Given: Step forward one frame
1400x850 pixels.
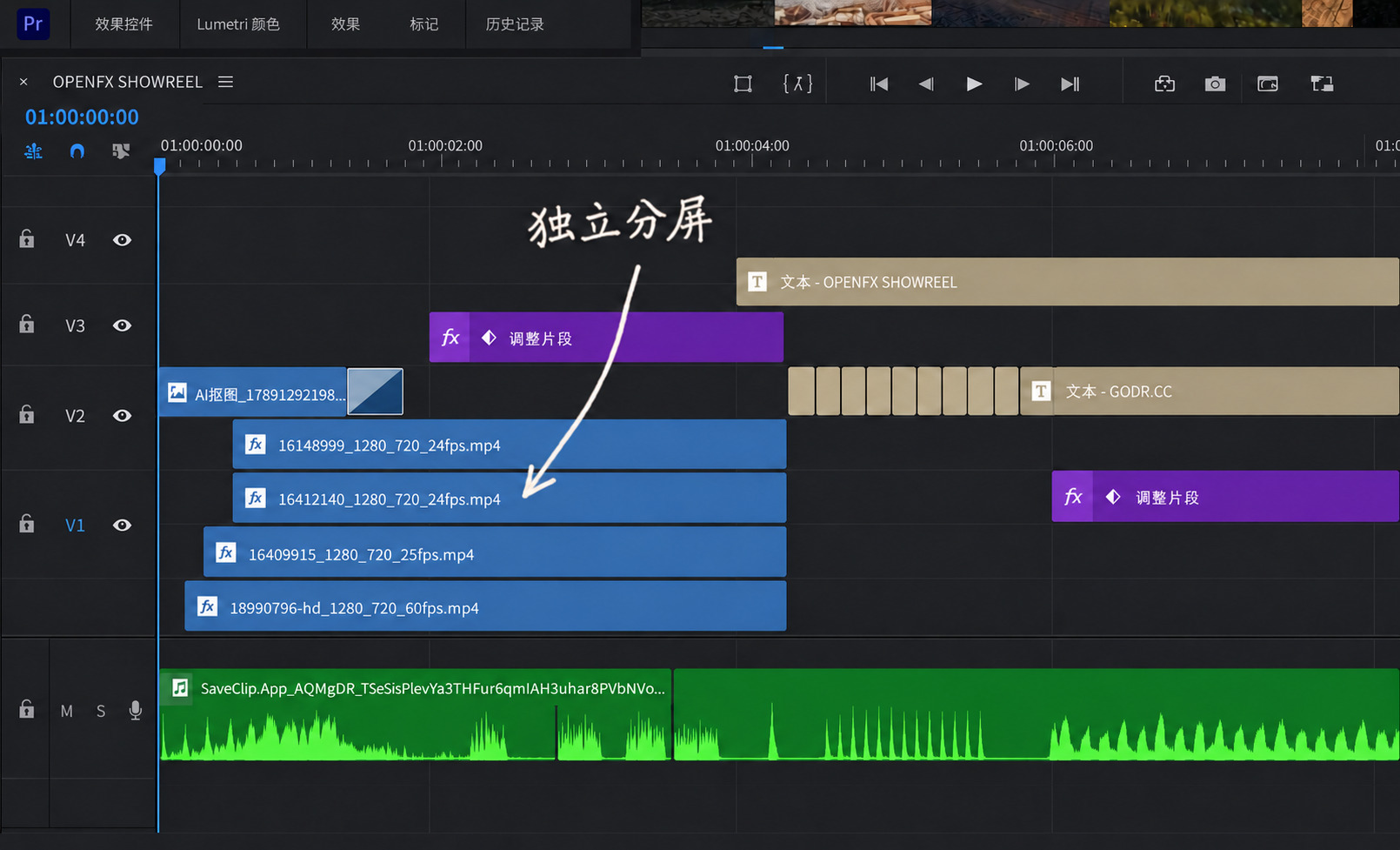Looking at the screenshot, I should [x=1022, y=84].
